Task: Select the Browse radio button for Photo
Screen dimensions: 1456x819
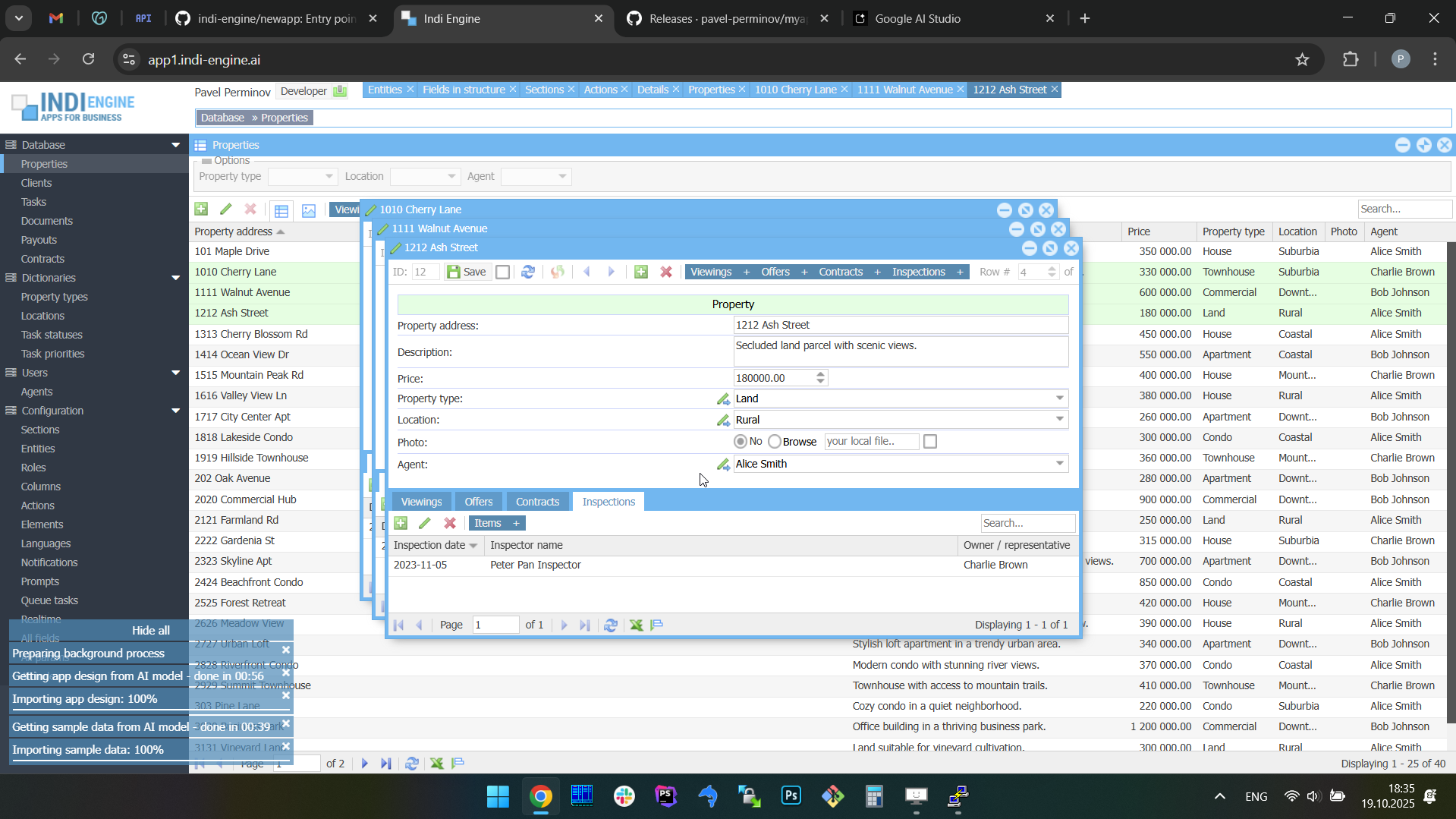Action: click(x=775, y=442)
